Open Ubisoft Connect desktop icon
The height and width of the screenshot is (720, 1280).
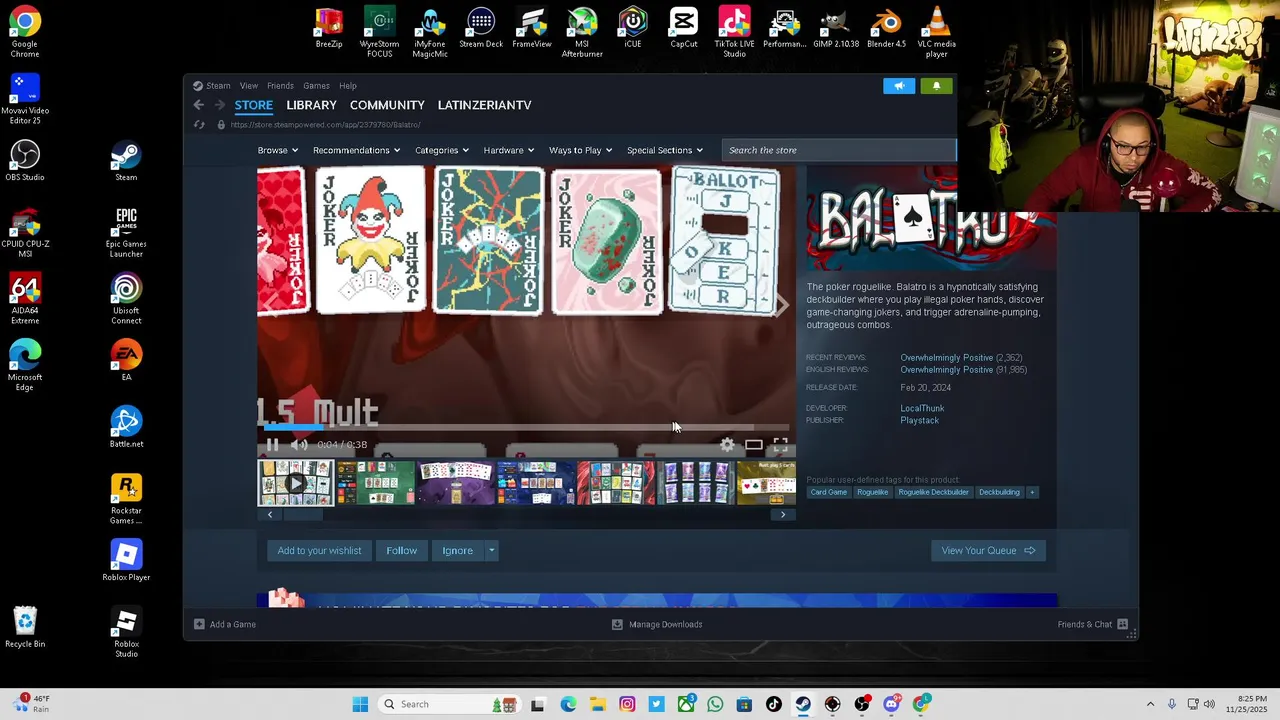tap(126, 299)
